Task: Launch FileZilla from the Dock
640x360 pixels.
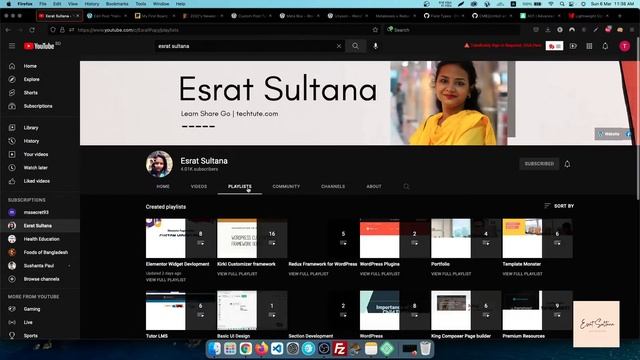Action: [339, 349]
